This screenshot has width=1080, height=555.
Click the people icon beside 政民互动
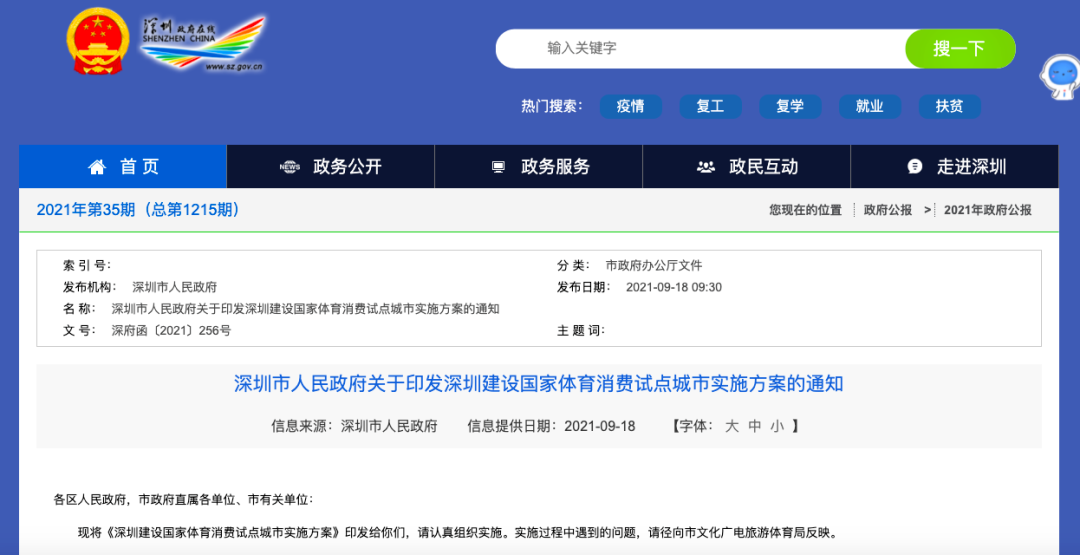point(706,167)
